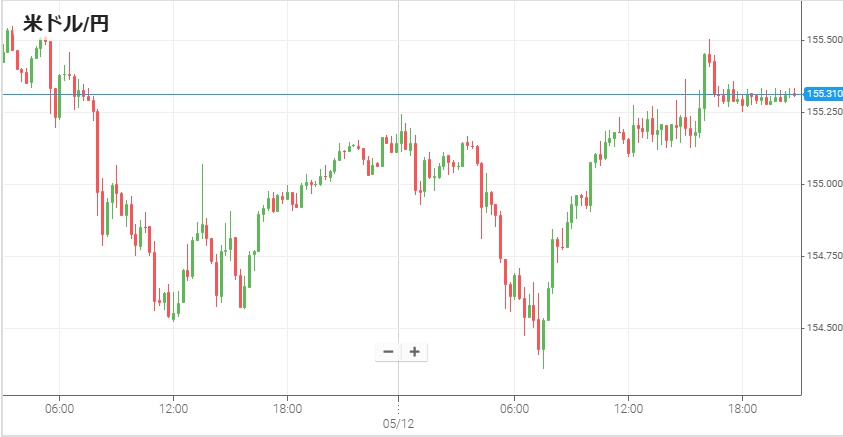Click the 154.750 price axis label
Screen dimensions: 843x437
coord(822,257)
